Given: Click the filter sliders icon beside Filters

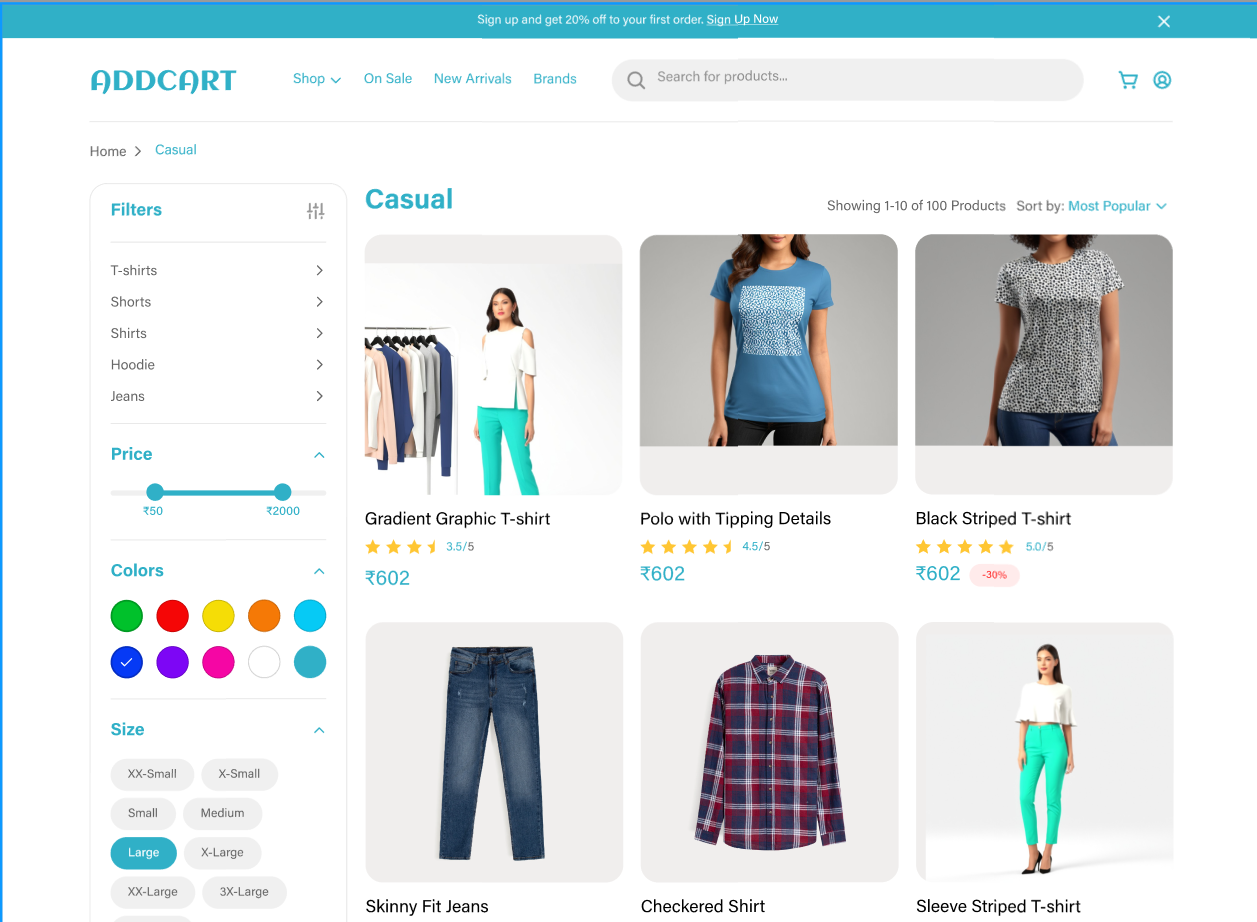Looking at the screenshot, I should (x=316, y=211).
